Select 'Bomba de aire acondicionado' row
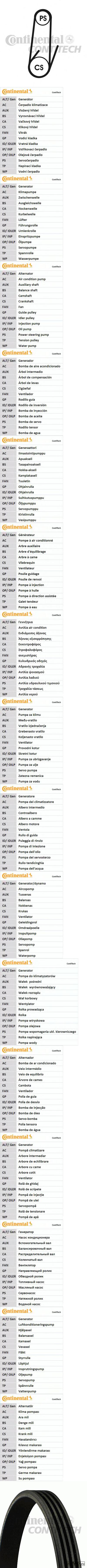The width and height of the screenshot is (87, 1568). [x=43, y=366]
